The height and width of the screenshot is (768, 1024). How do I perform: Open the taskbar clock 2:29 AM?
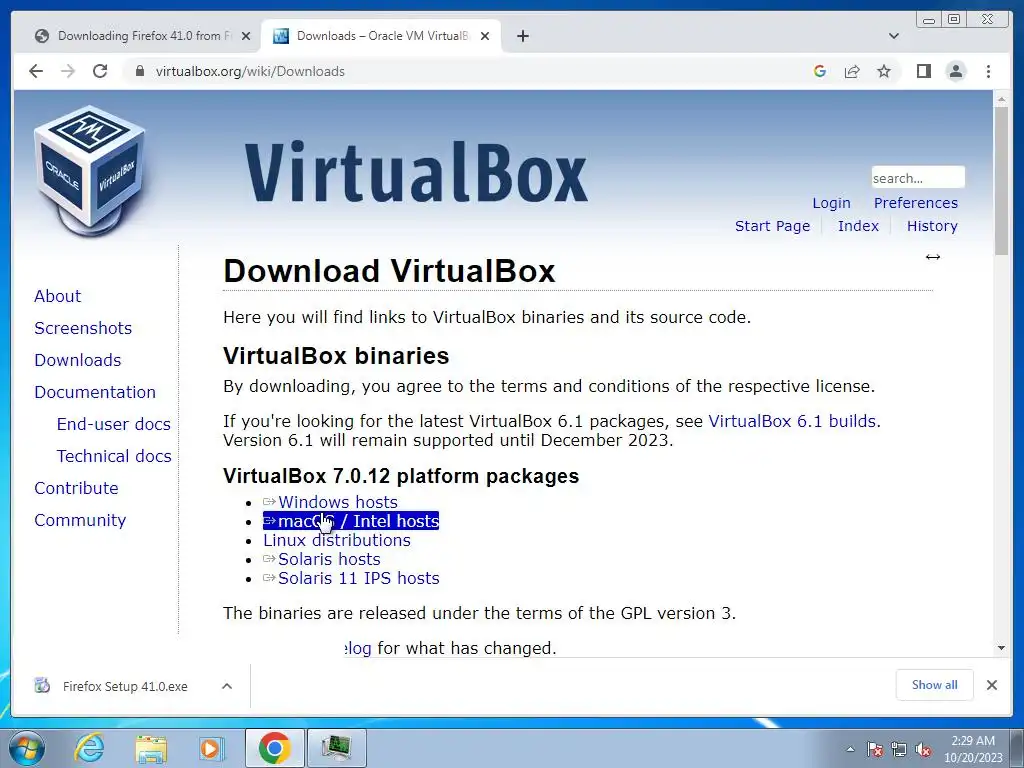pyautogui.click(x=973, y=749)
